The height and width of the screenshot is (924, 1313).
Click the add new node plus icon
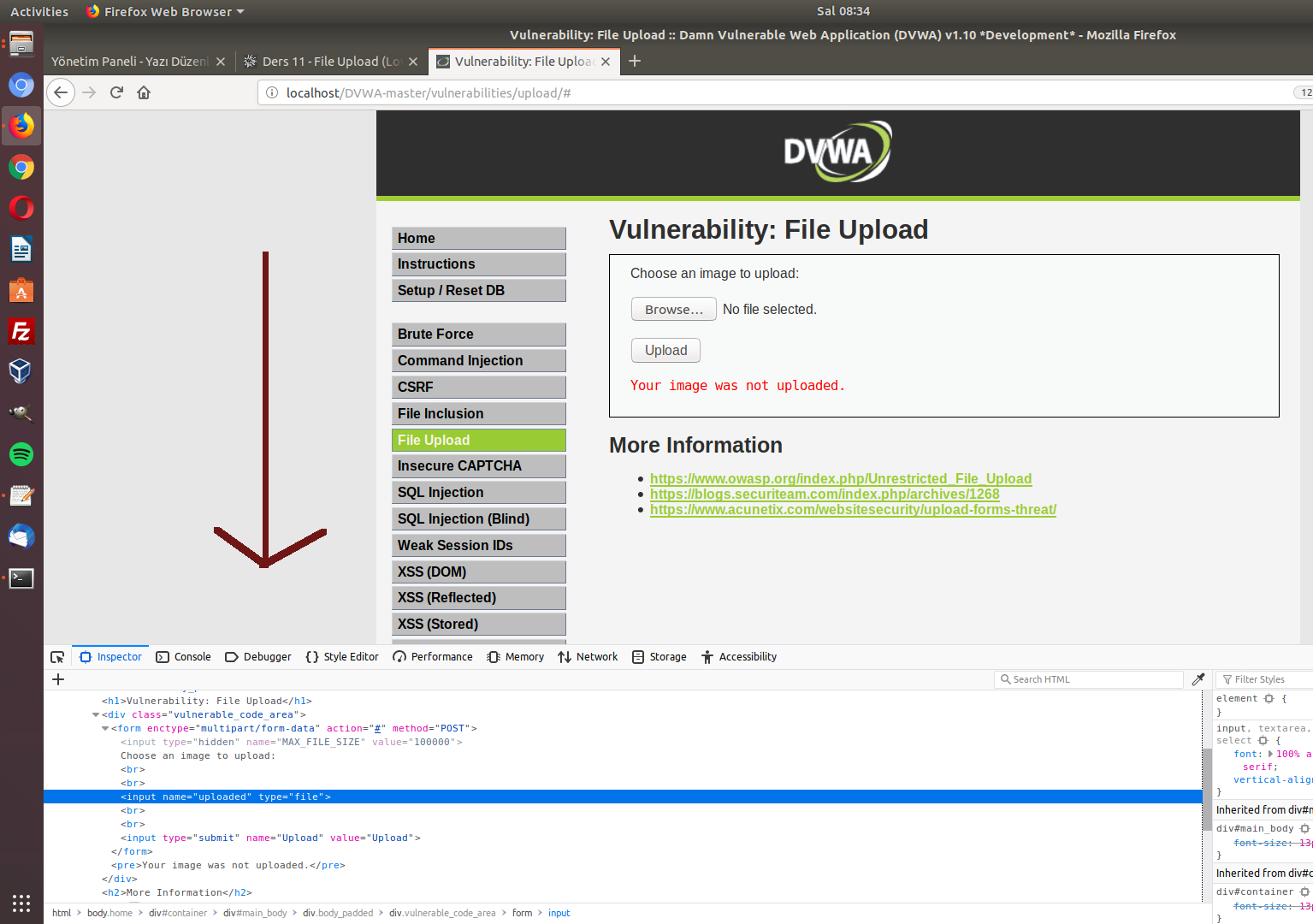pos(58,679)
